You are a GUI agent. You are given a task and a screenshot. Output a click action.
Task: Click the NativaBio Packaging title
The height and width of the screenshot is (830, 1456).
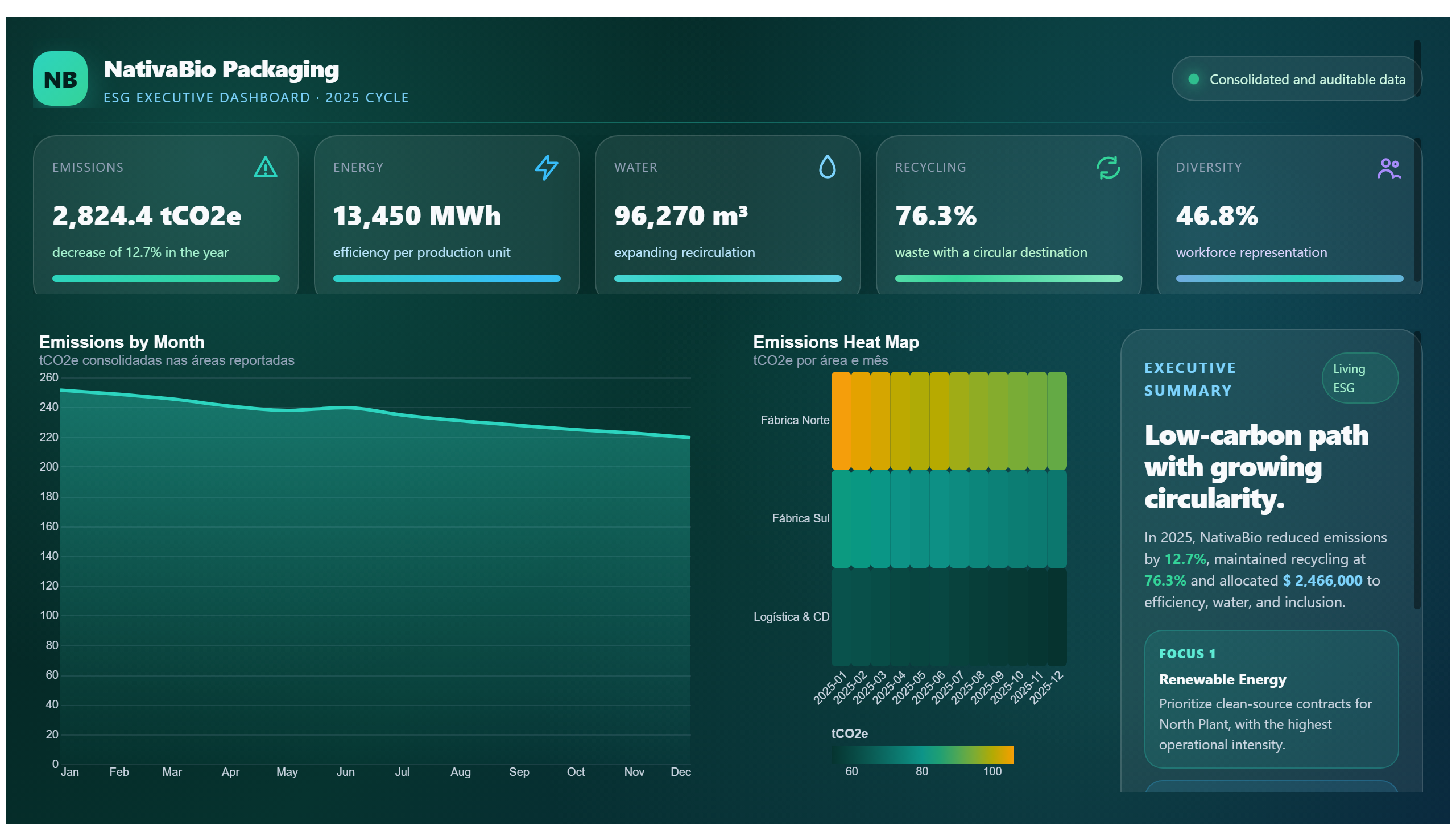point(221,69)
